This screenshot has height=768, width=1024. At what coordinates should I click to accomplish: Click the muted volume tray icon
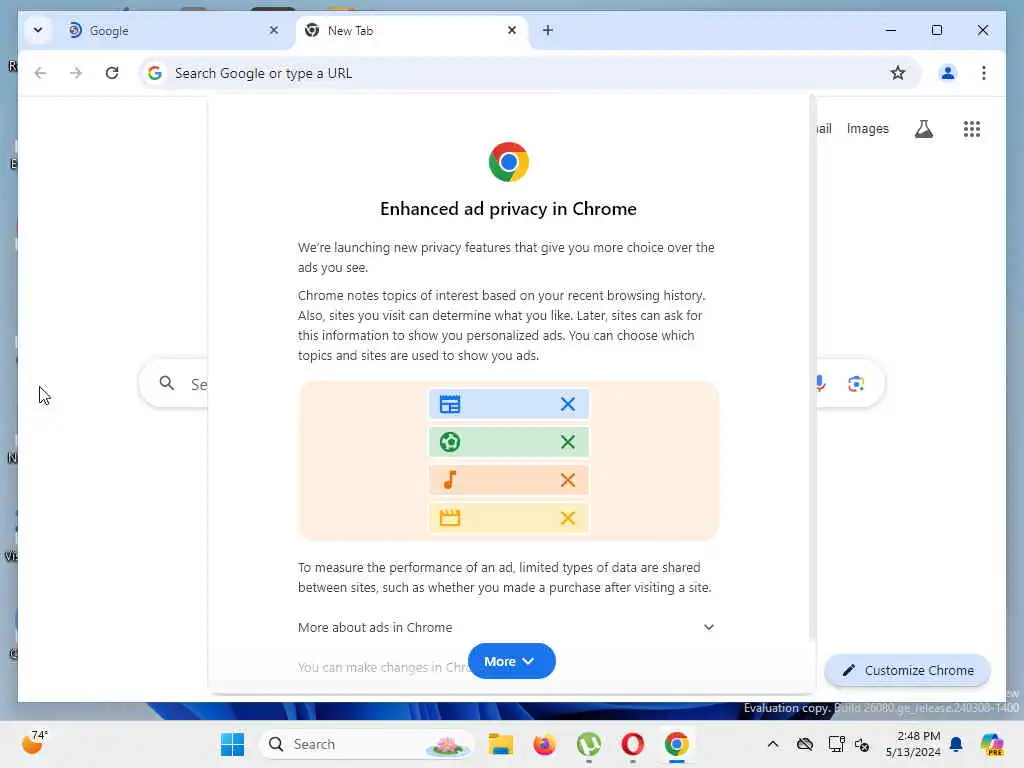862,744
